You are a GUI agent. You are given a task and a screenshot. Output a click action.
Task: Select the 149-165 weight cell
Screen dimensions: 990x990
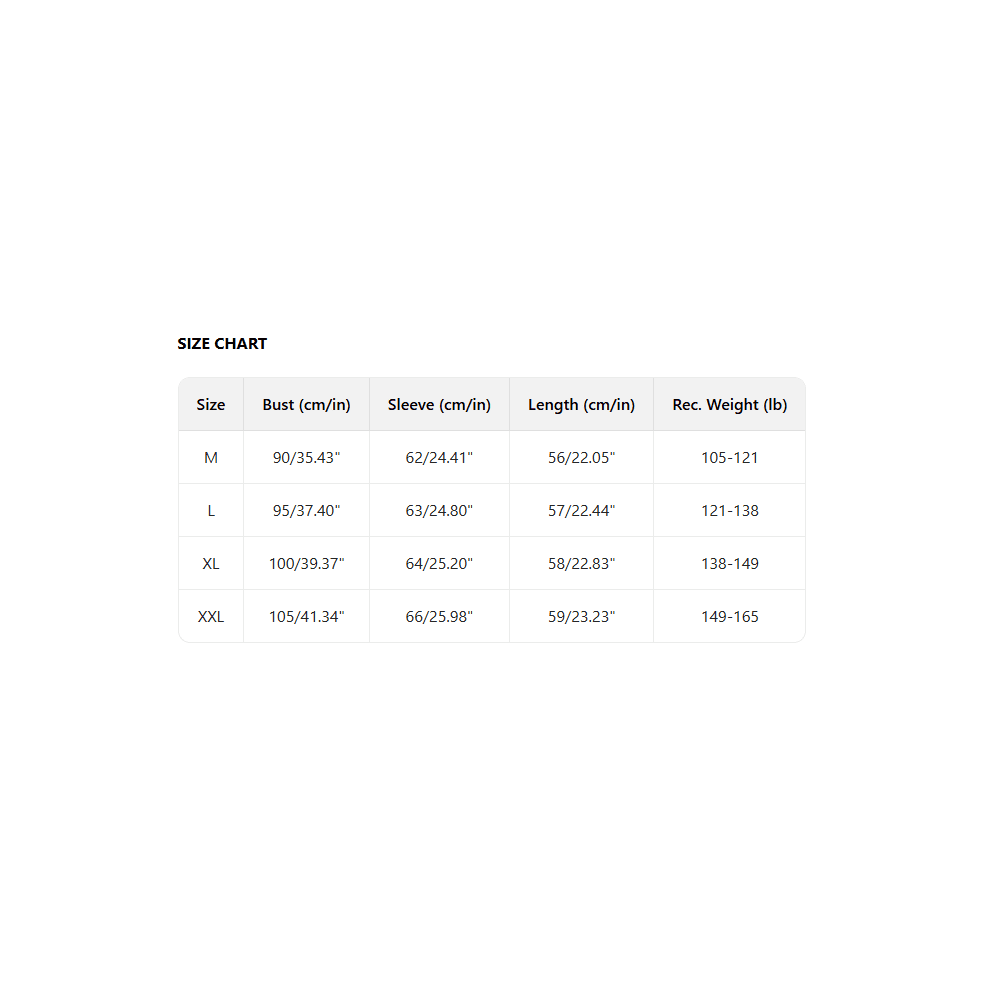pyautogui.click(x=729, y=617)
